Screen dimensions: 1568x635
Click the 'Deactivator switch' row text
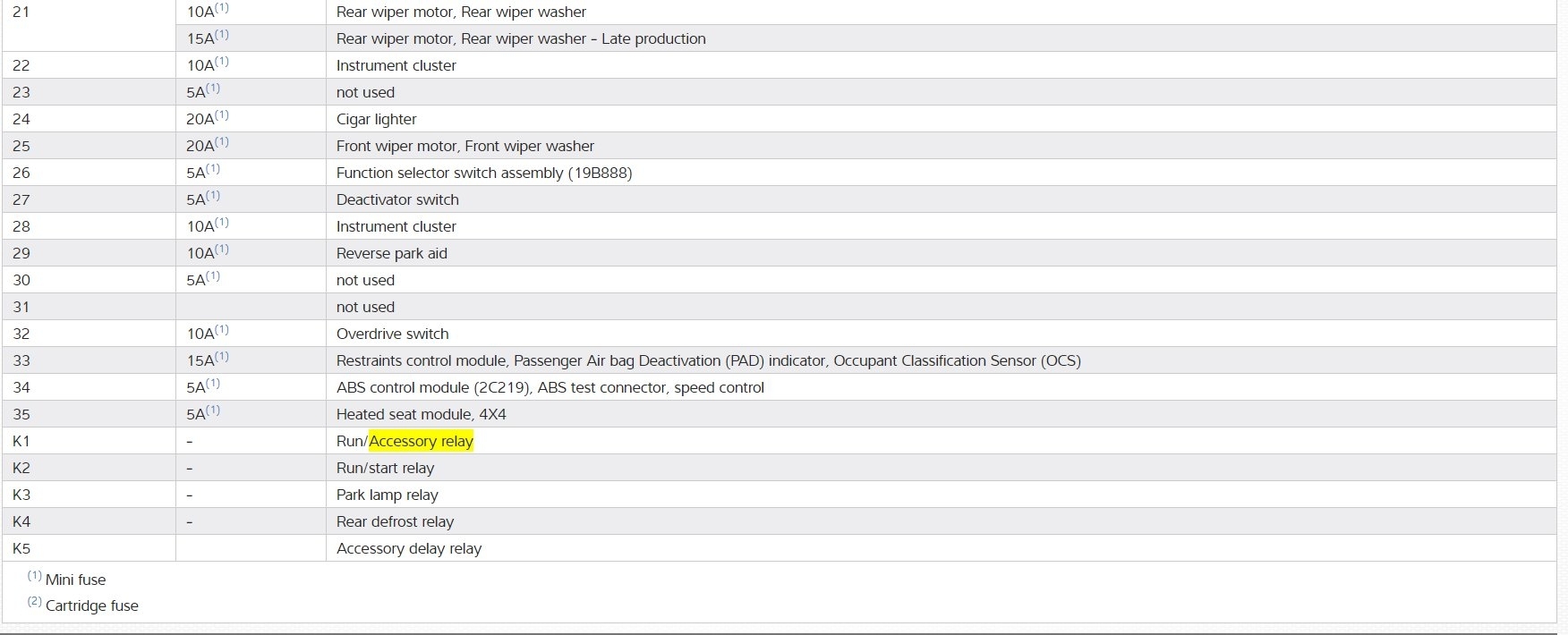pyautogui.click(x=397, y=199)
